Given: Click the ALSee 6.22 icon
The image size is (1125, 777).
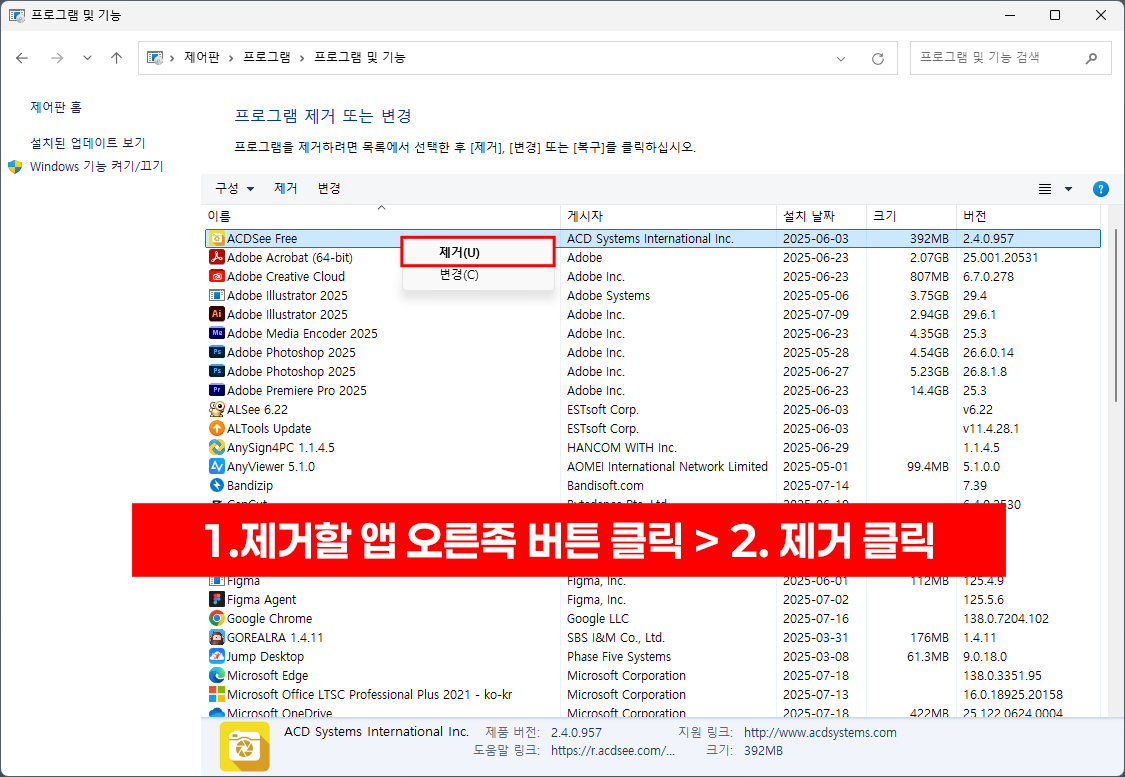Looking at the screenshot, I should click(217, 409).
